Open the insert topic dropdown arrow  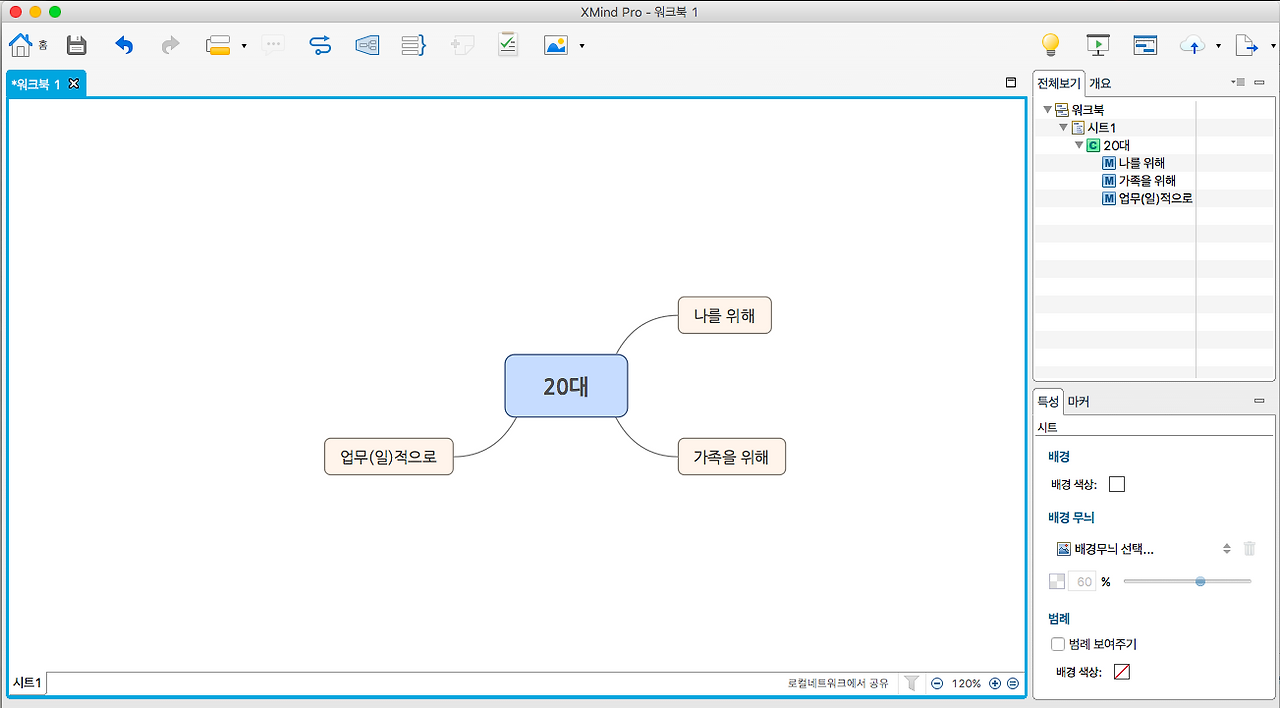coord(244,46)
